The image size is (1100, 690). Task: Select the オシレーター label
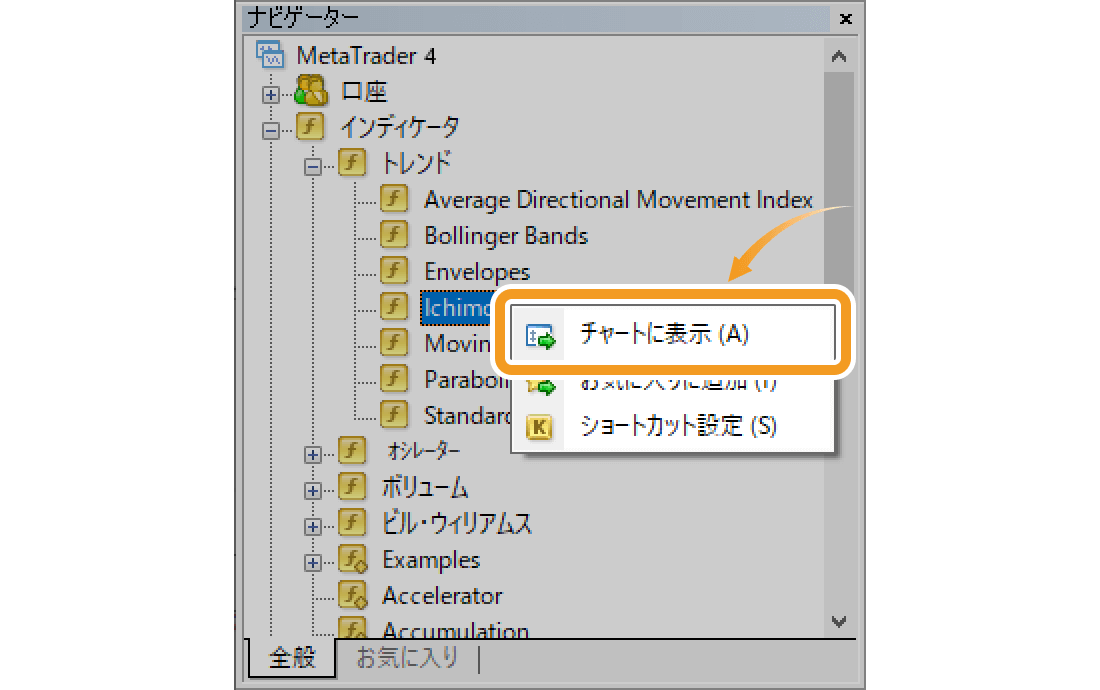tap(424, 451)
